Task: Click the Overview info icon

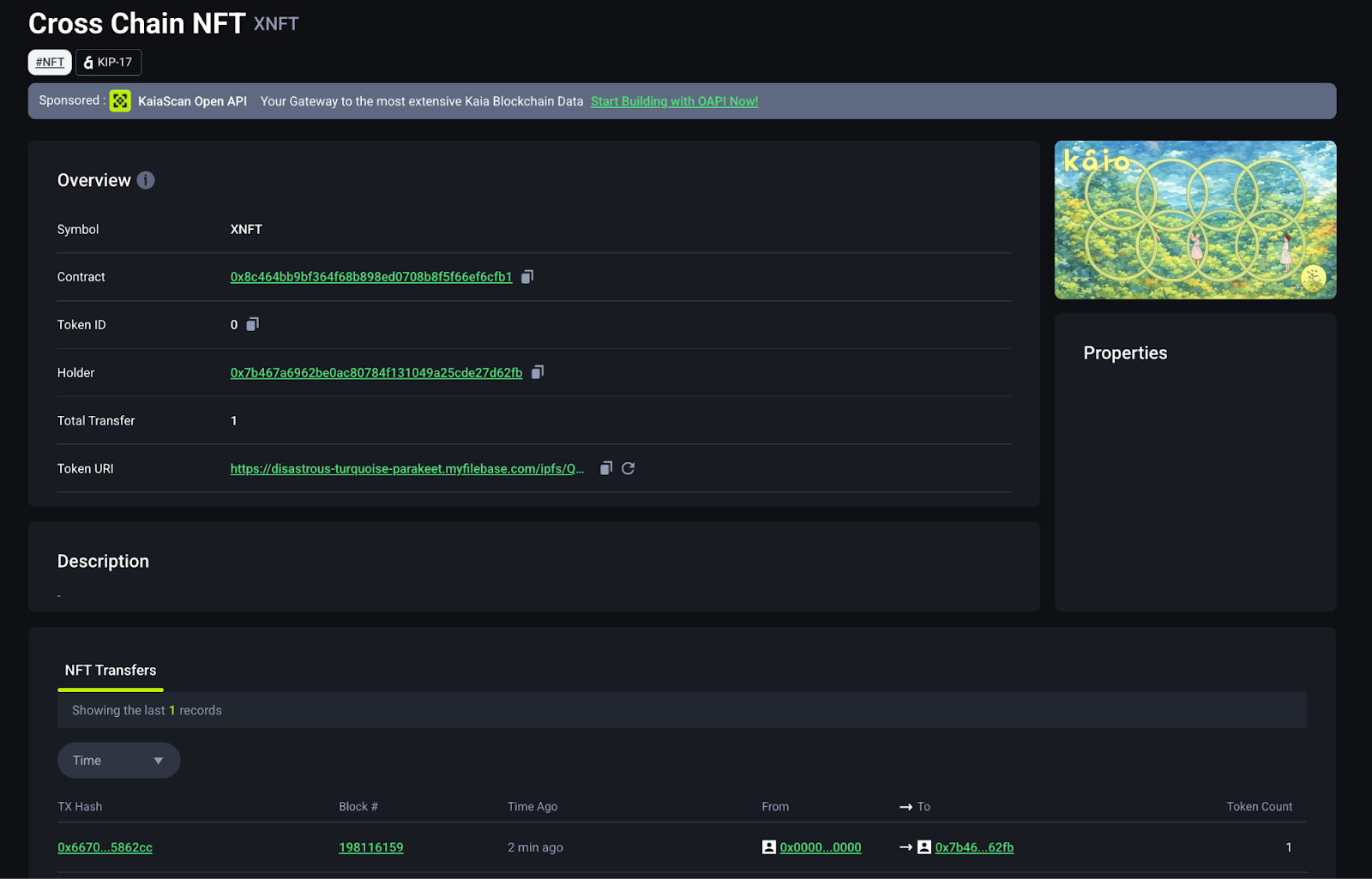Action: click(x=146, y=180)
